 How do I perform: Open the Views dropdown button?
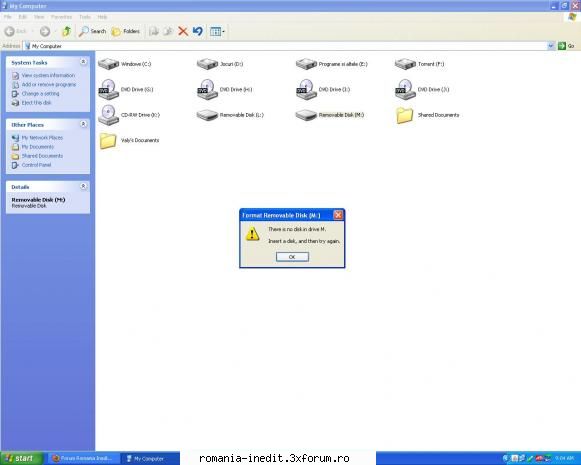click(x=217, y=31)
